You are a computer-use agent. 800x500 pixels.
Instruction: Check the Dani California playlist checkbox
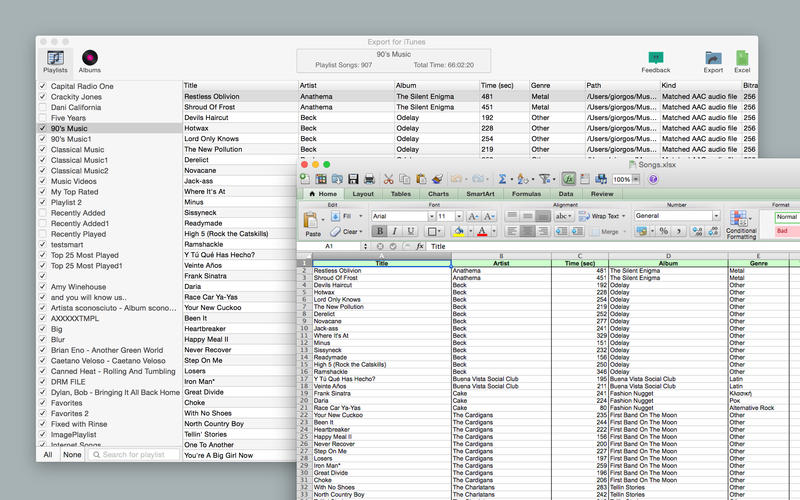(x=43, y=107)
